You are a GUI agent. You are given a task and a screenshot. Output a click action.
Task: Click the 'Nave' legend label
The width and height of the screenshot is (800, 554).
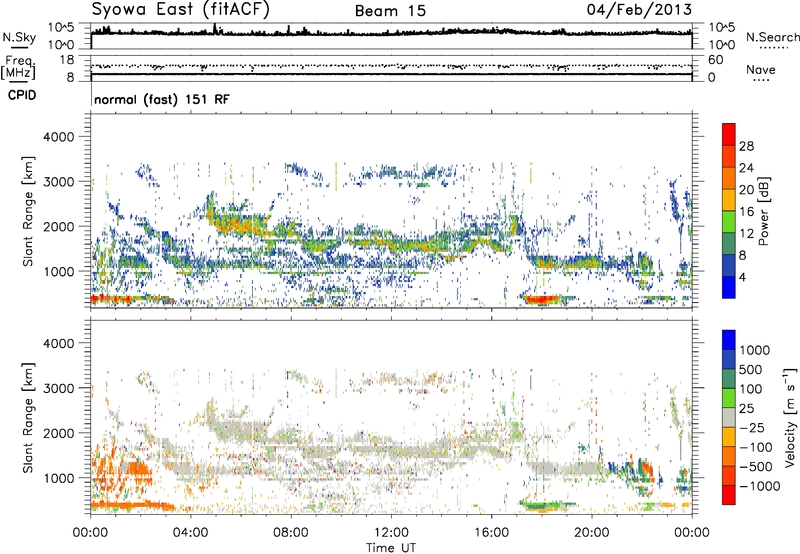point(761,70)
